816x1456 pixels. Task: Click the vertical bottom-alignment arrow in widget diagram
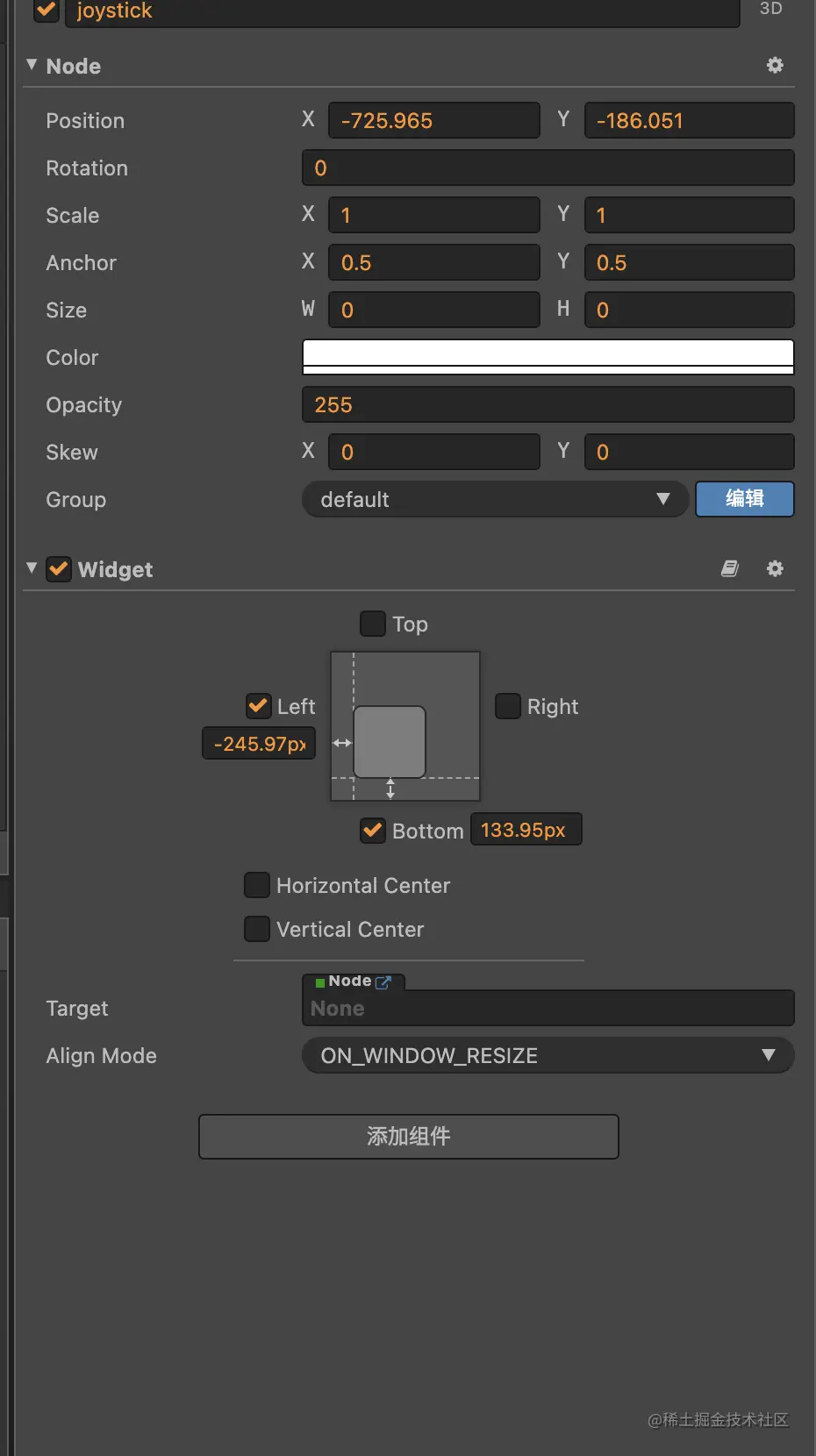pos(390,789)
